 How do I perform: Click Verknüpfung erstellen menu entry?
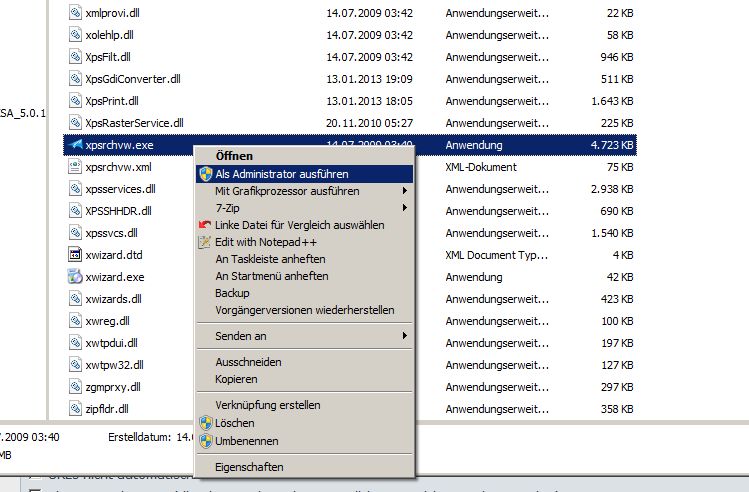(x=267, y=405)
